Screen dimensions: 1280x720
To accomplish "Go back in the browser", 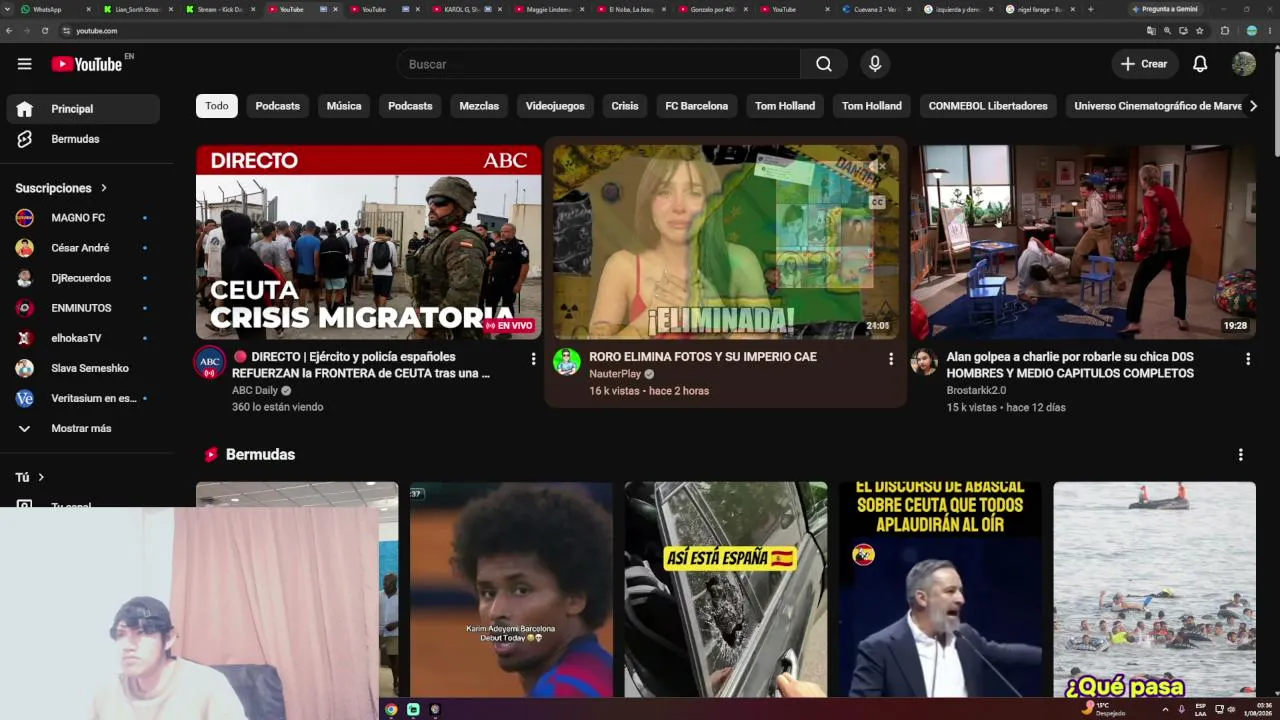I will 9,31.
